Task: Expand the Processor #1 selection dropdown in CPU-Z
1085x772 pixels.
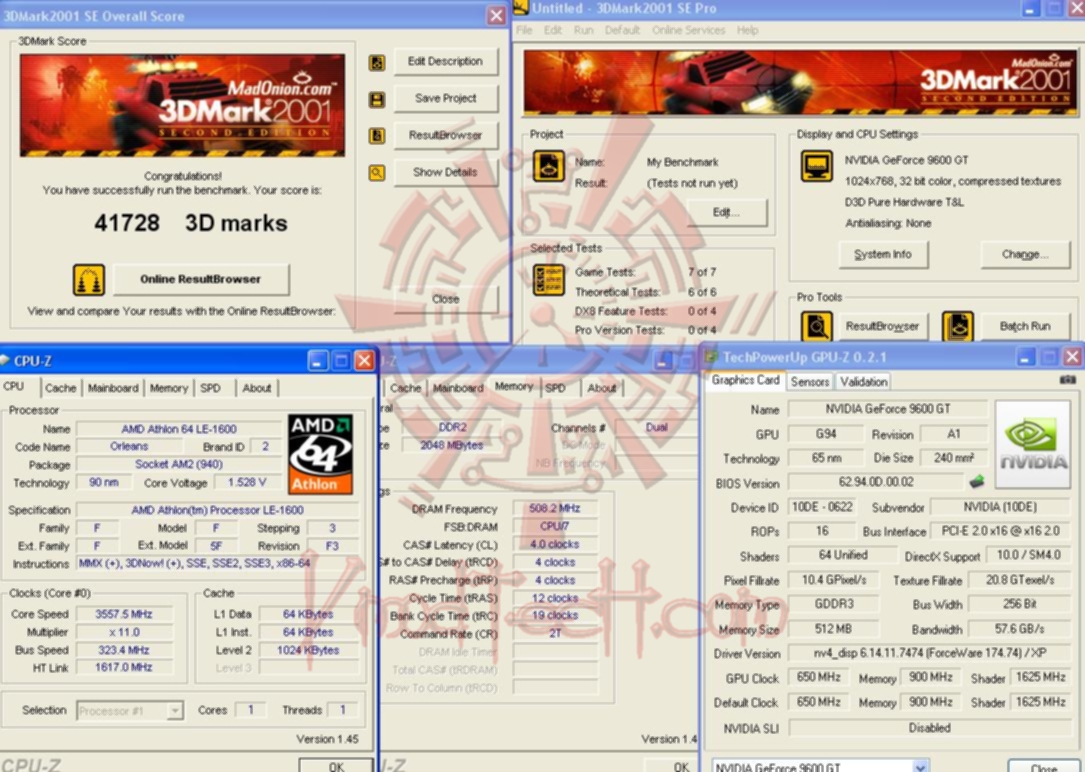Action: 175,710
